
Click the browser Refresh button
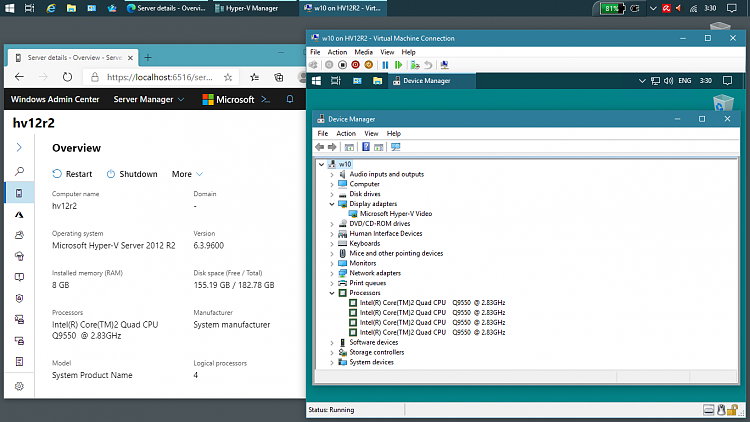pos(67,77)
